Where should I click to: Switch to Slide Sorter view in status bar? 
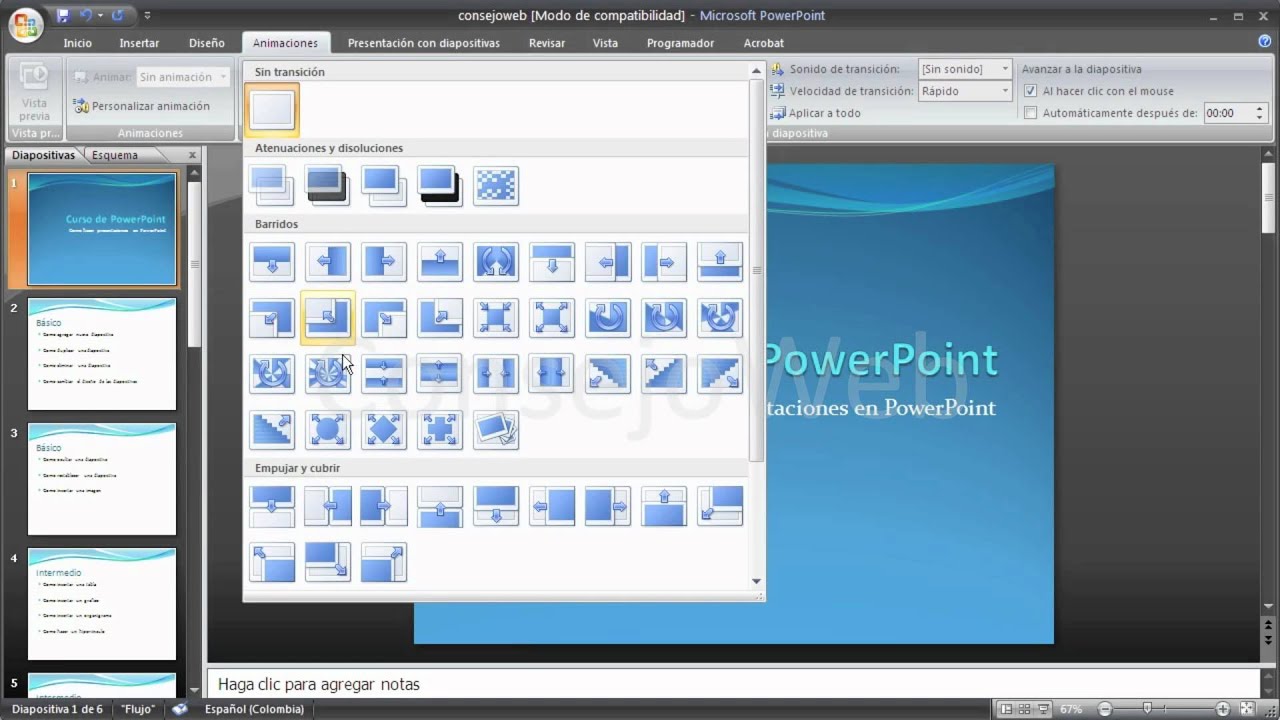click(x=1025, y=709)
